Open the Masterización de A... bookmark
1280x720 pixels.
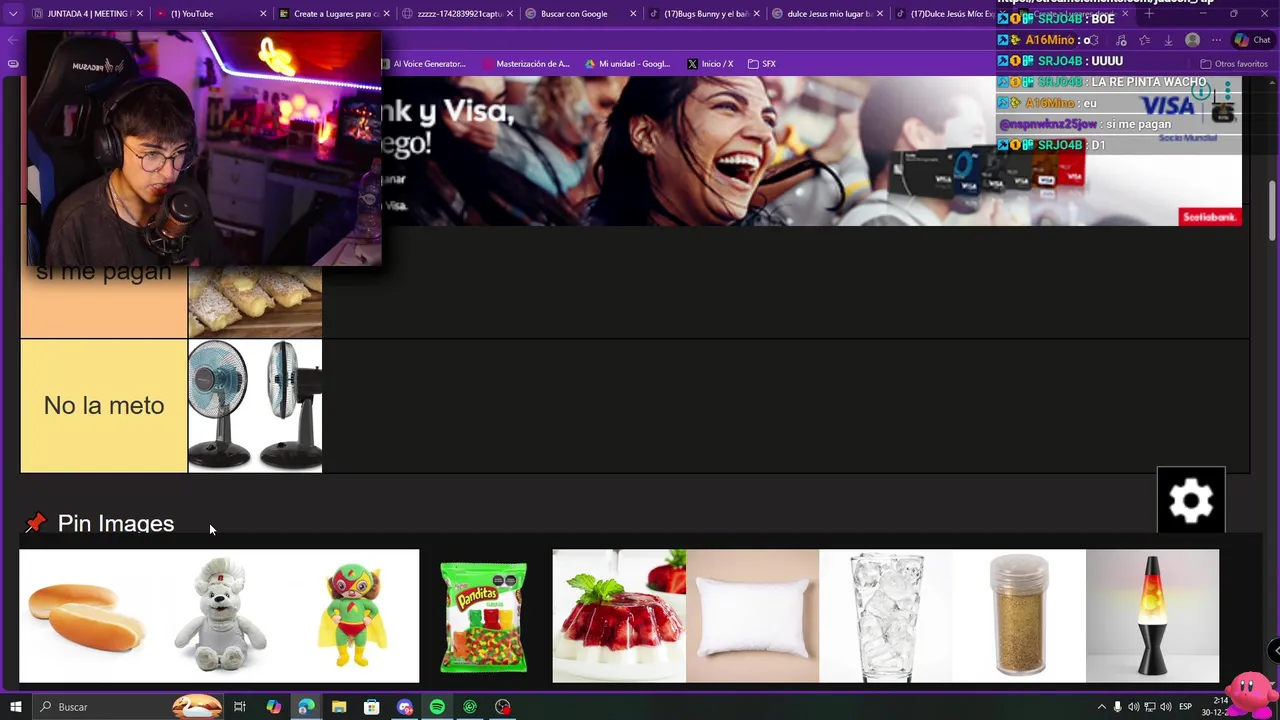pyautogui.click(x=526, y=64)
